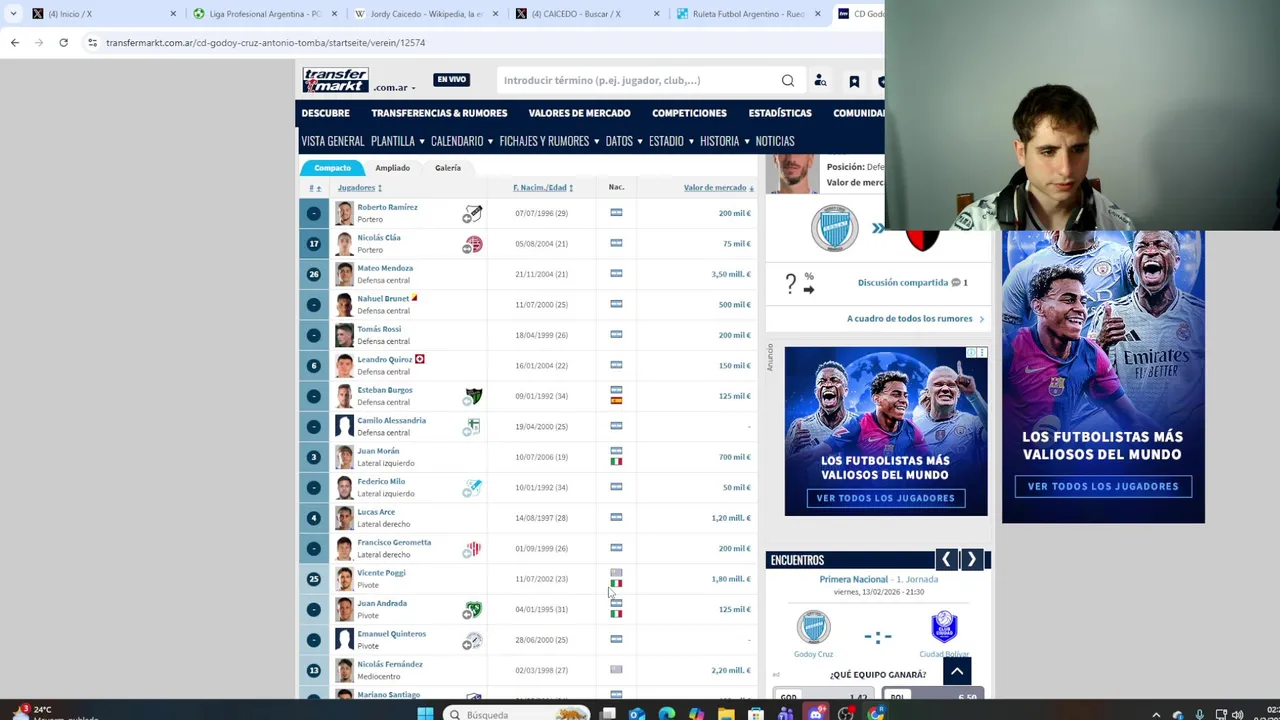Sort table by Valor de mercado
Screen dimensions: 1280x720
pos(719,188)
